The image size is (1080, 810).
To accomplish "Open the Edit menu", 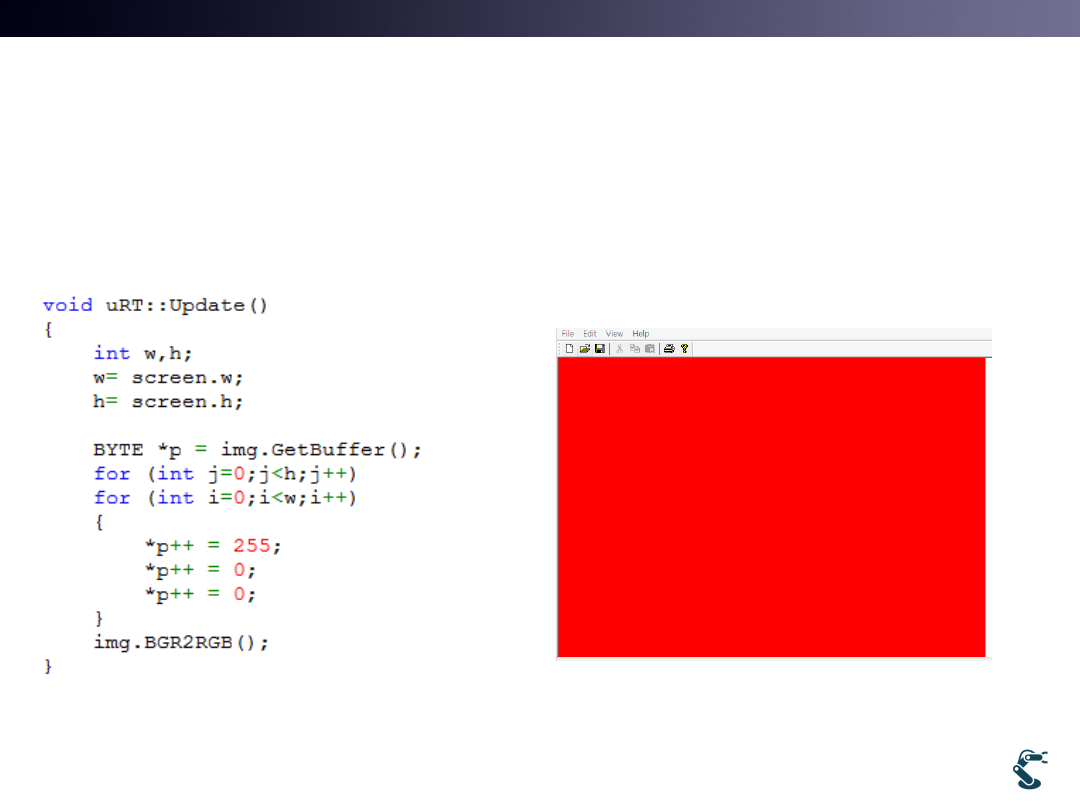I will click(x=590, y=333).
